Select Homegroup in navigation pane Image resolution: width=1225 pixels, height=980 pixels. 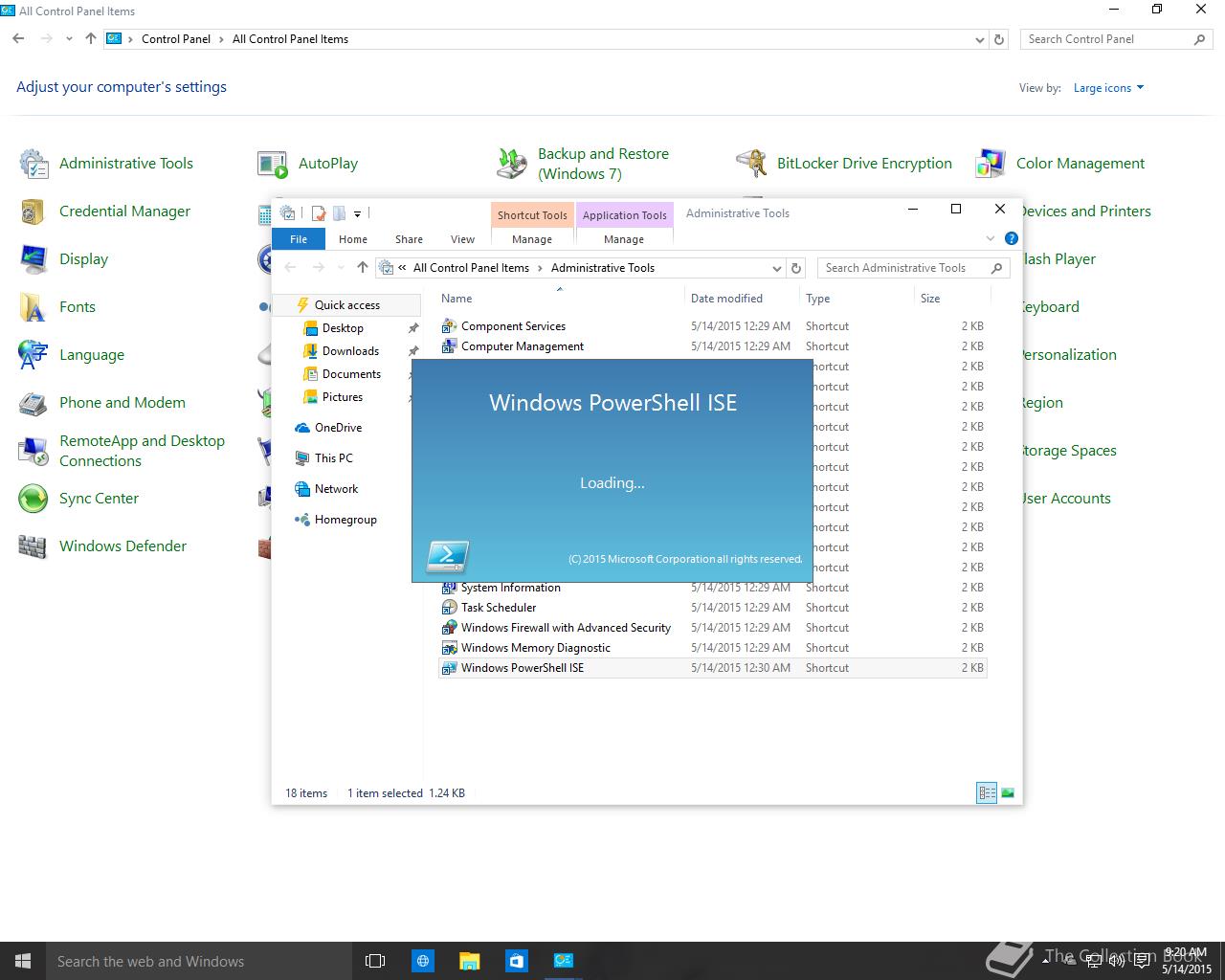[x=345, y=520]
